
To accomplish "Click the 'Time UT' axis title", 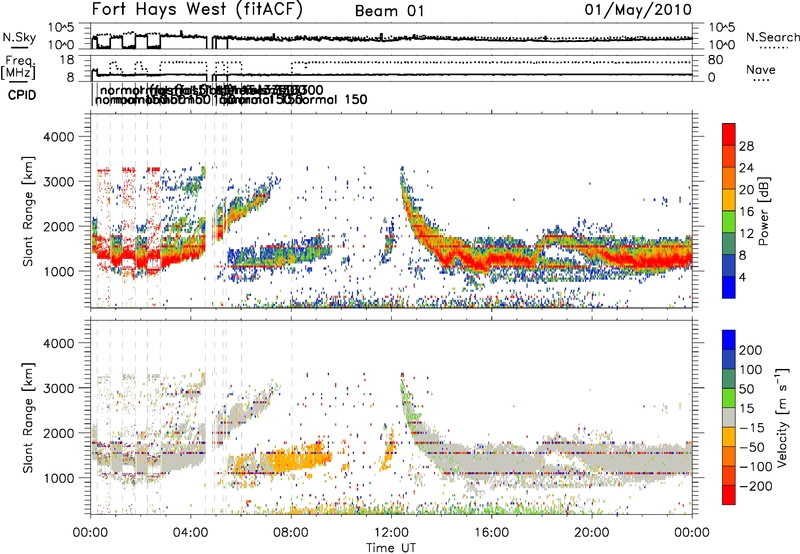I will (391, 547).
